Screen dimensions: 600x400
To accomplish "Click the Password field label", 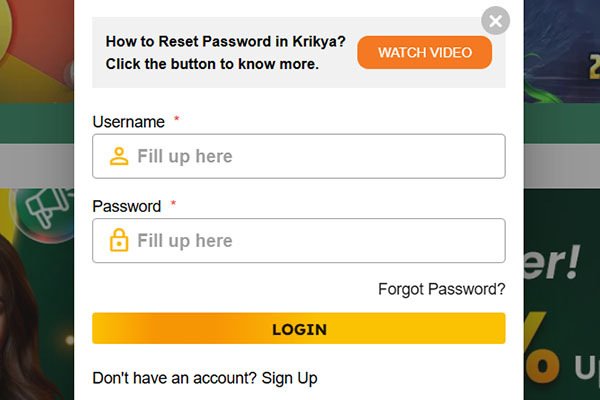I will point(126,207).
